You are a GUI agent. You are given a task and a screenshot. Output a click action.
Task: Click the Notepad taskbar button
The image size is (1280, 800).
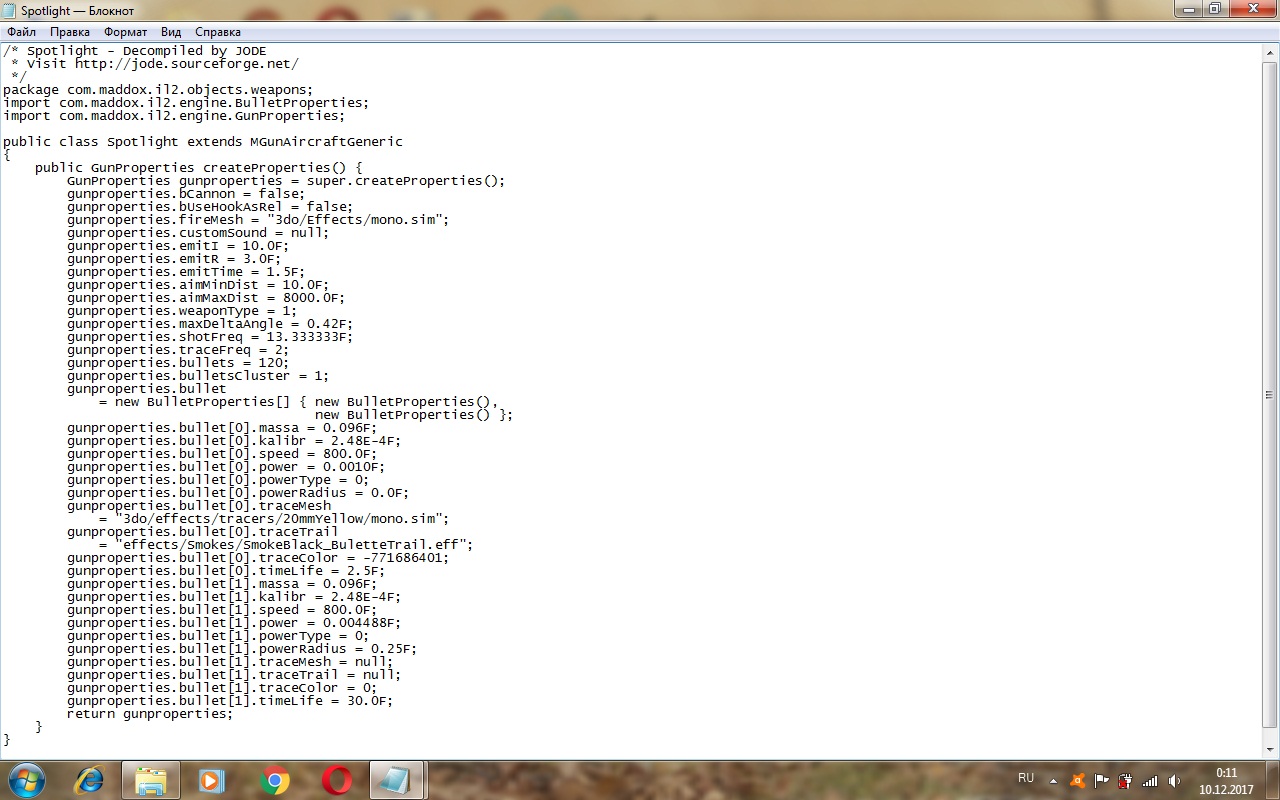pyautogui.click(x=398, y=780)
